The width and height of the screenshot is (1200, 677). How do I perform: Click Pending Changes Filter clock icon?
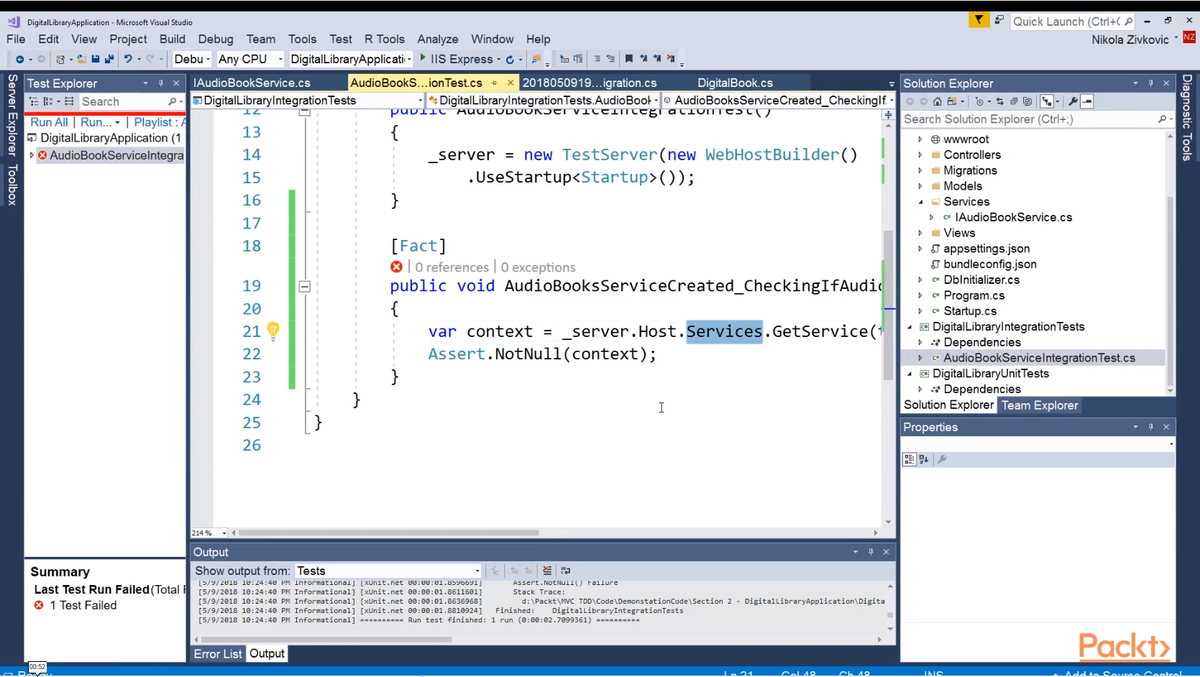pyautogui.click(x=980, y=101)
